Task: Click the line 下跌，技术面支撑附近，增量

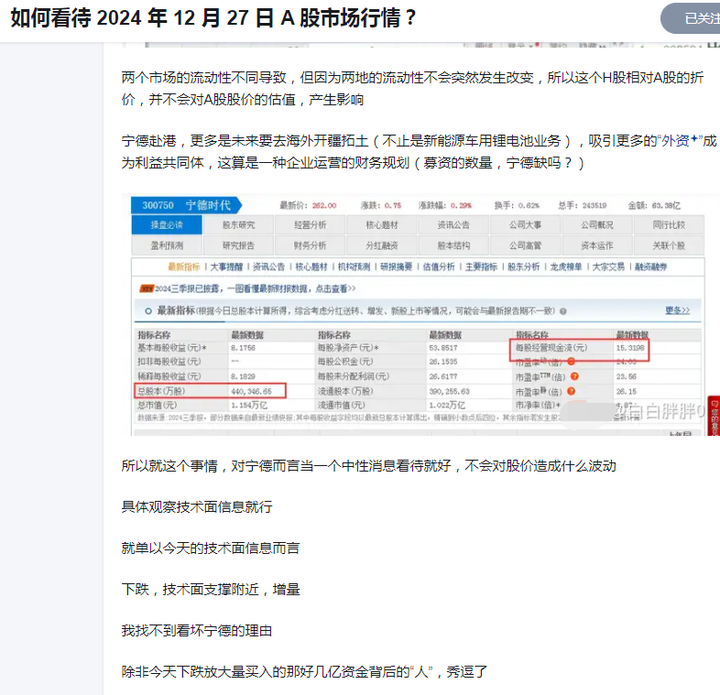Action: point(210,589)
